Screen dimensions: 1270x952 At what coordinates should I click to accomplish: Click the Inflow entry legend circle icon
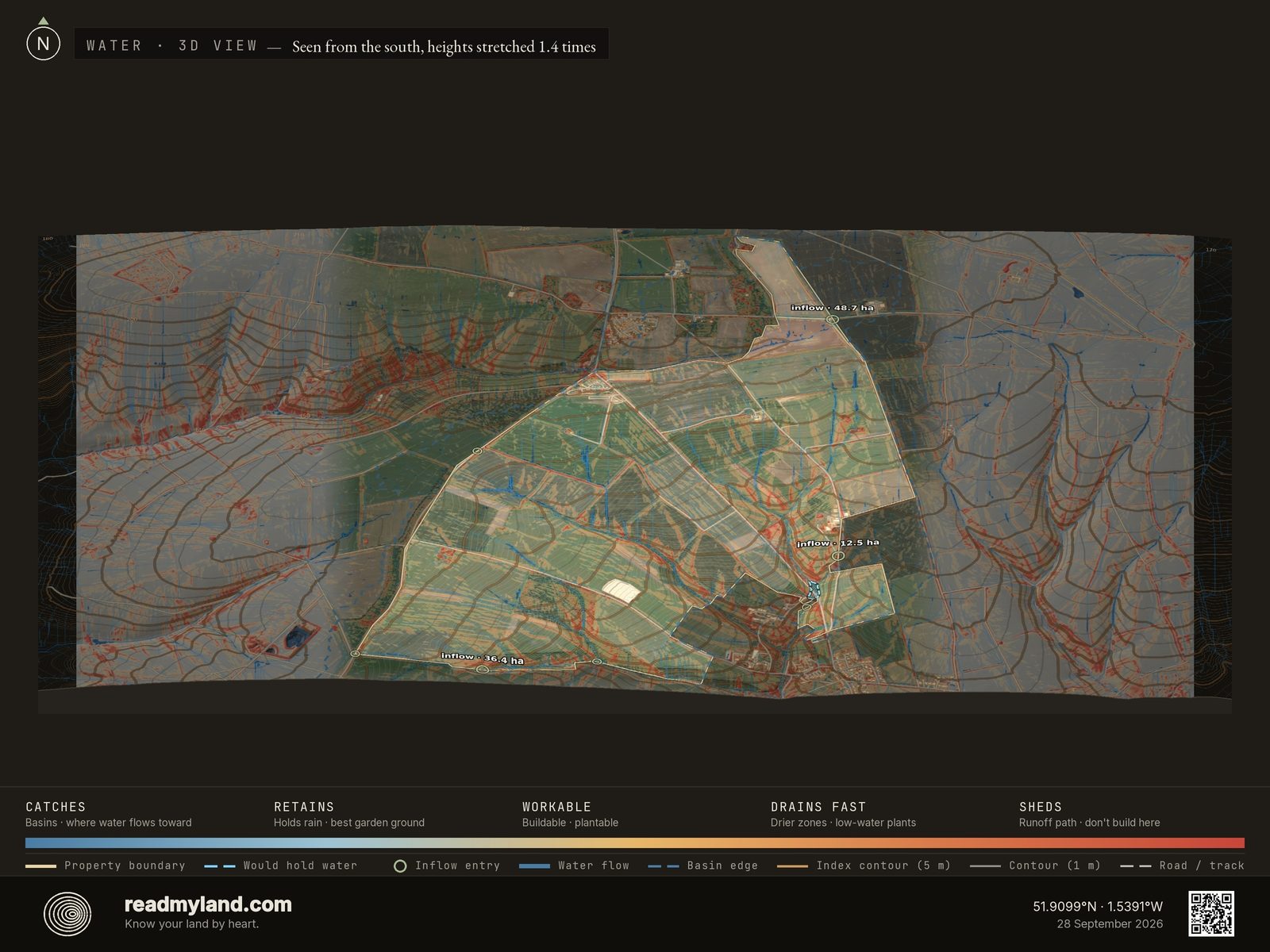[x=400, y=866]
